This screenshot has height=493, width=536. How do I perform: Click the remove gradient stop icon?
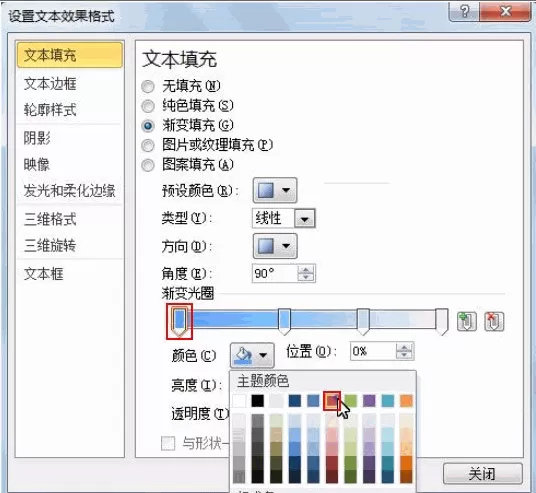coord(494,321)
